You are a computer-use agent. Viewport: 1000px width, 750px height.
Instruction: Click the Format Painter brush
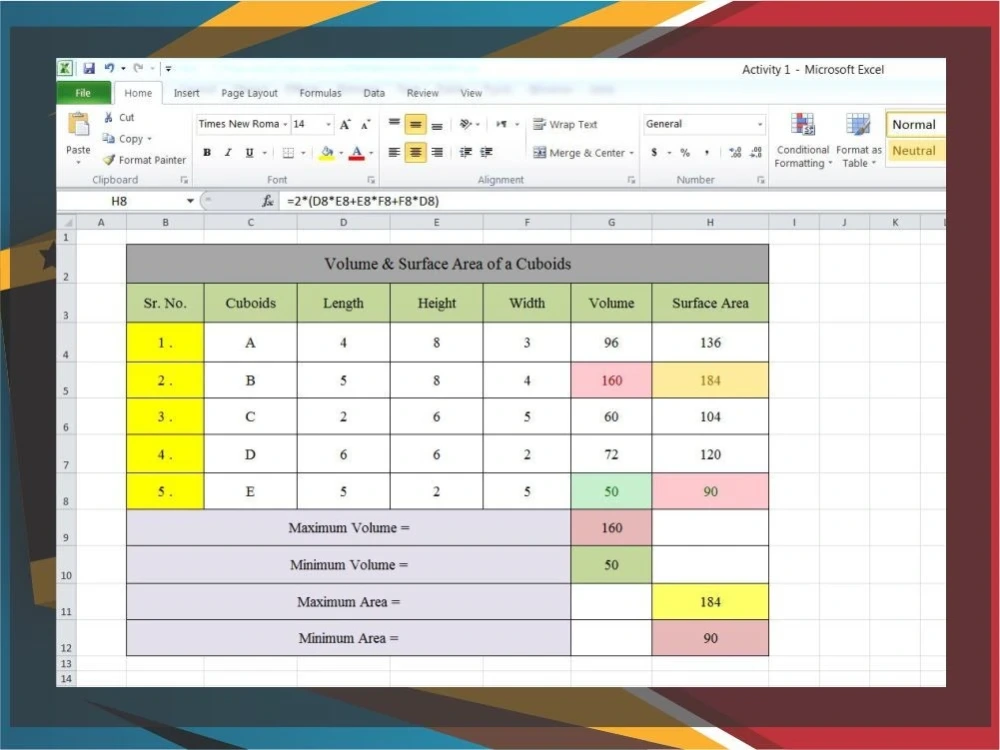(109, 160)
